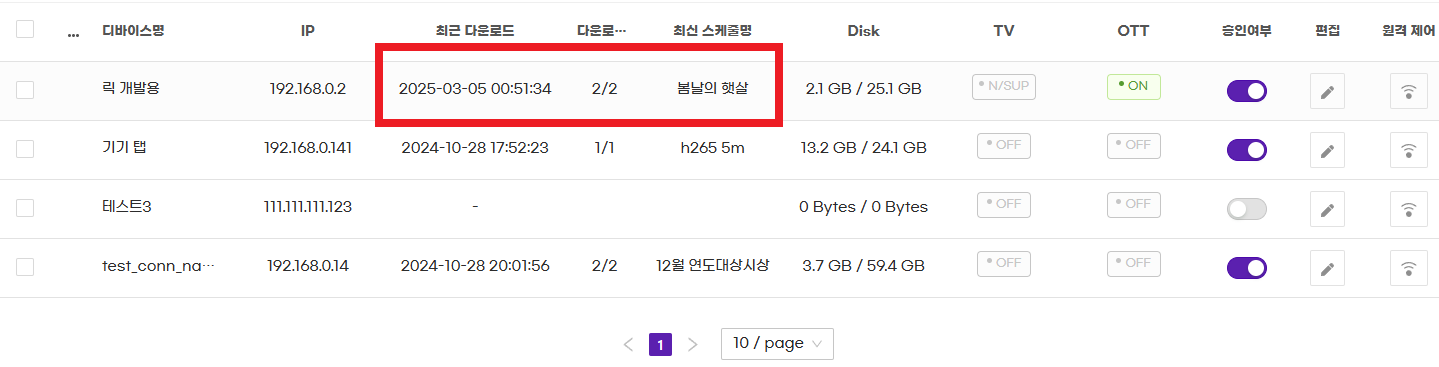
Task: Go to next page with right chevron
Action: point(693,345)
